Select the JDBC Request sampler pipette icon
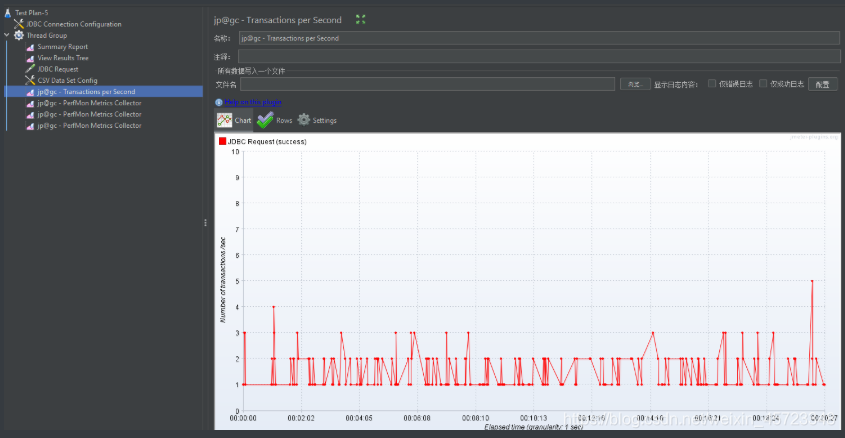 30,69
